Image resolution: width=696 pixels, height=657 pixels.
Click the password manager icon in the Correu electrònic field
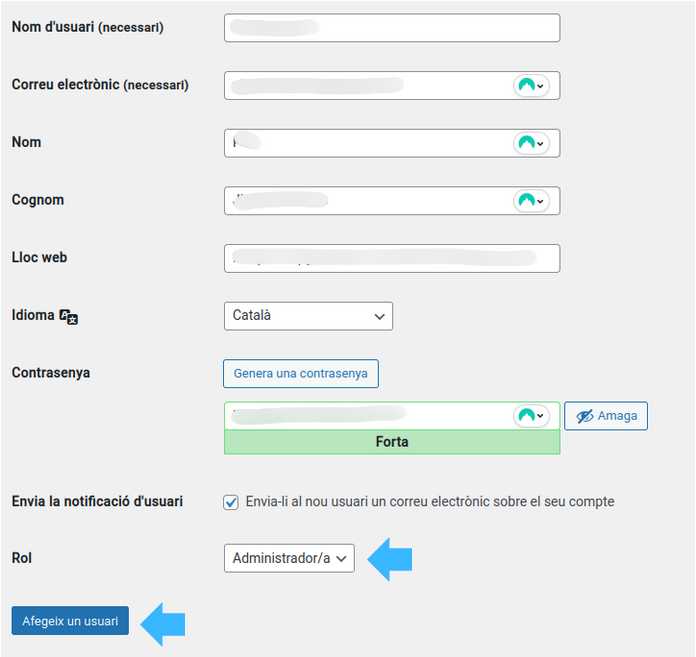tap(530, 86)
